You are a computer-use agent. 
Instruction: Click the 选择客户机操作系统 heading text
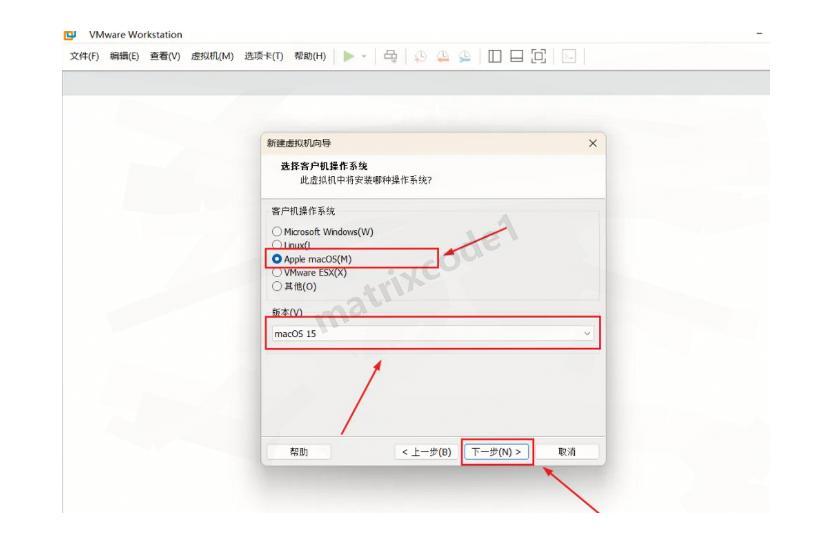click(x=324, y=166)
